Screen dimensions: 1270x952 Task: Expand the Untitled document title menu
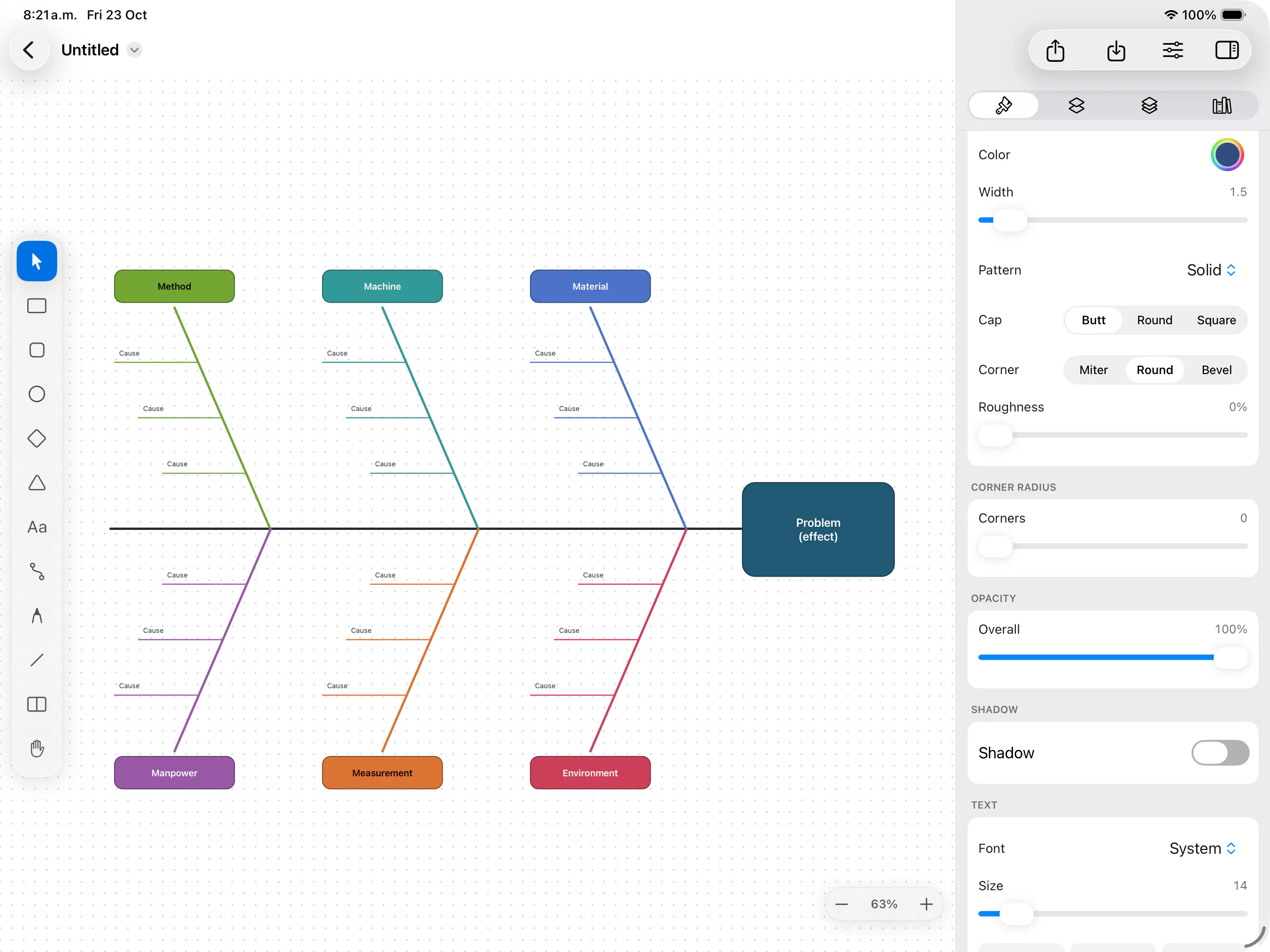click(x=134, y=50)
